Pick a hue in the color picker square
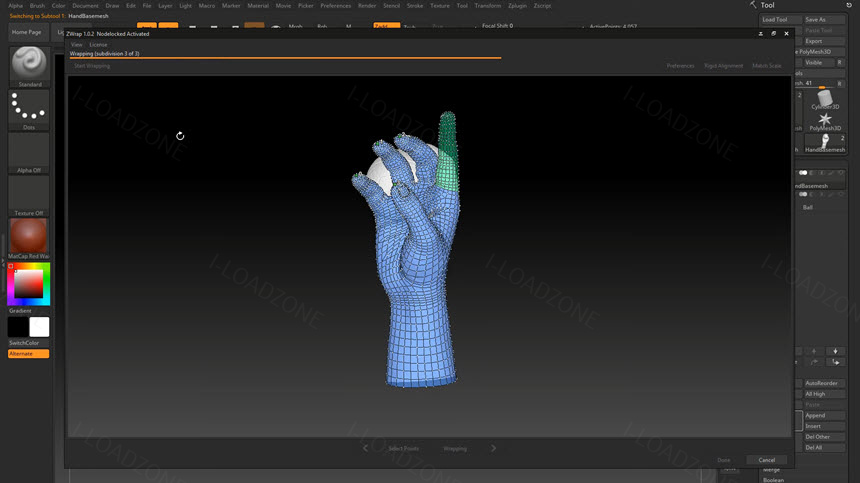 (29, 283)
